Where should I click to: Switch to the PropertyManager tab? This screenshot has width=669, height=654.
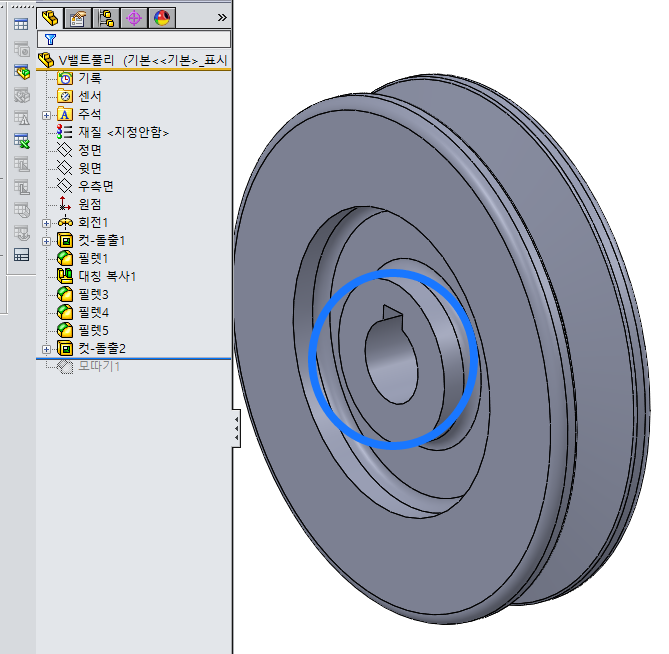click(78, 18)
